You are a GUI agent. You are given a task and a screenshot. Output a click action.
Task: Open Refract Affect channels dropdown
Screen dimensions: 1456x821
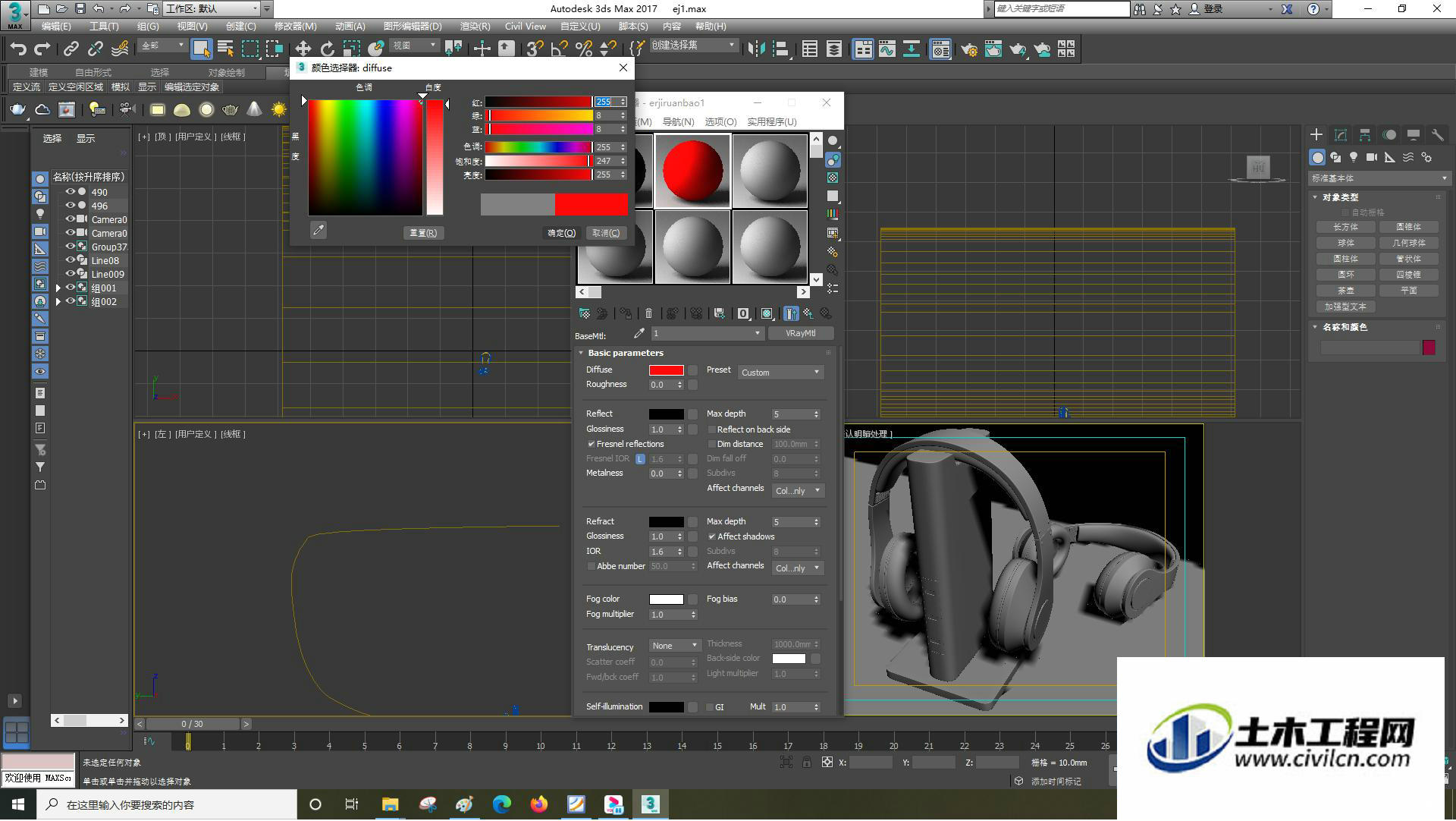coord(798,568)
